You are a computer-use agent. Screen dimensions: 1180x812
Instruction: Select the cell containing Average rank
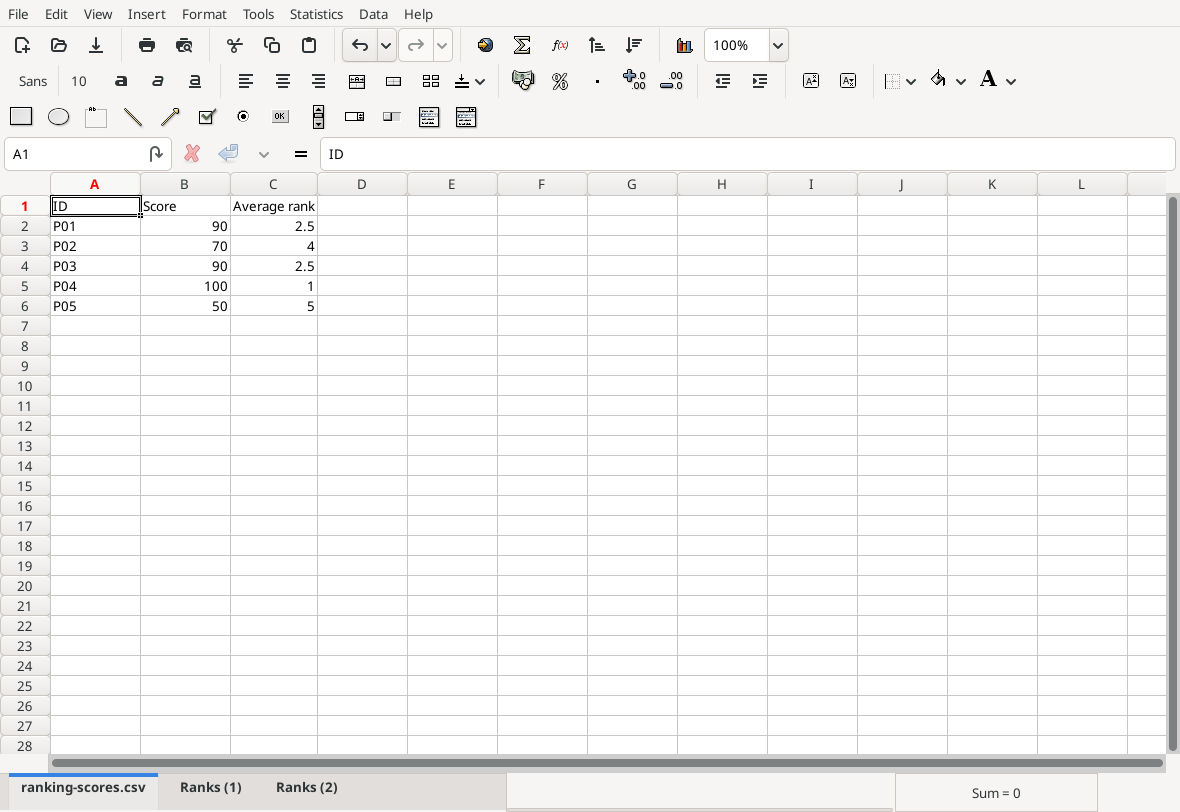(274, 206)
